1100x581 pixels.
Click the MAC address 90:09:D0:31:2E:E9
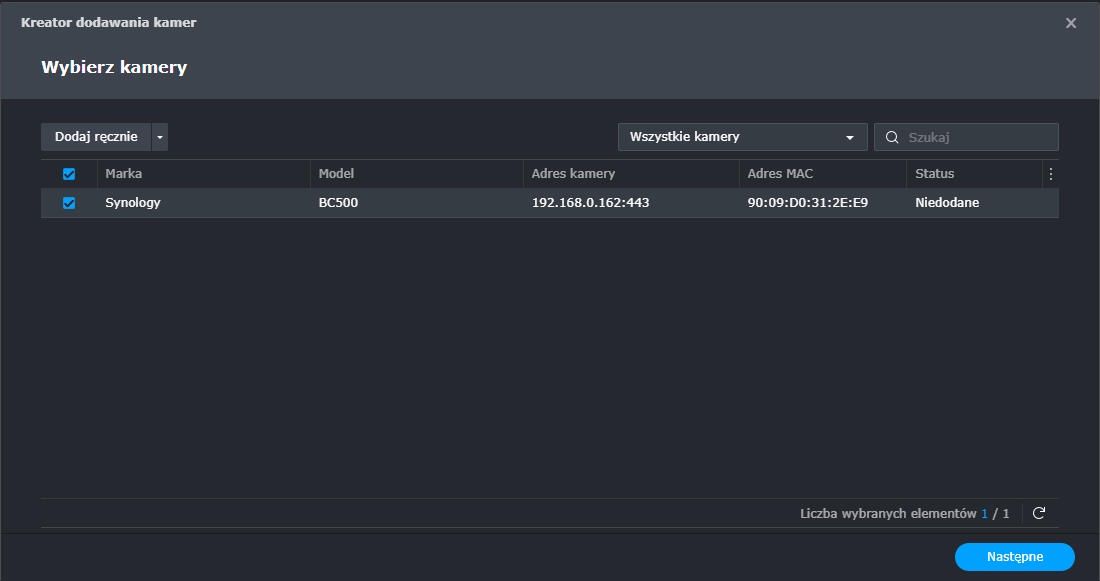point(807,203)
